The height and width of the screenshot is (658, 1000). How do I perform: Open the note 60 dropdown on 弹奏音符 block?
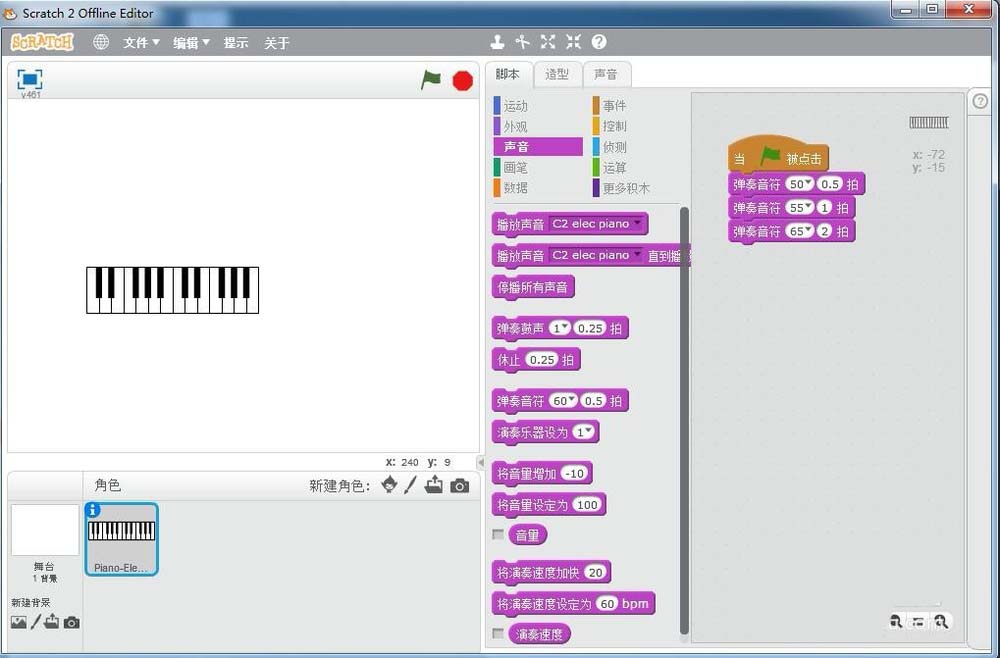(564, 400)
